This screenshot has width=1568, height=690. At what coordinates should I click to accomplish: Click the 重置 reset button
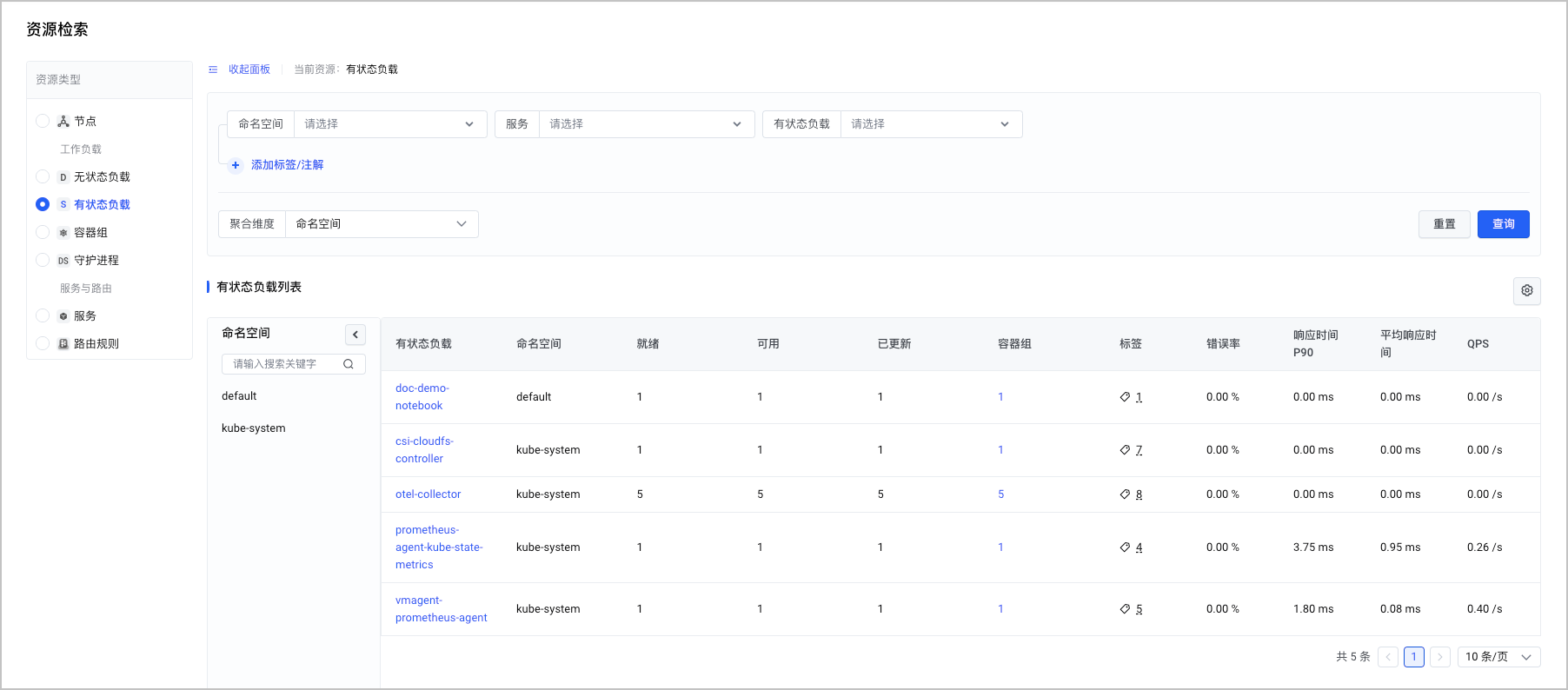pyautogui.click(x=1445, y=224)
